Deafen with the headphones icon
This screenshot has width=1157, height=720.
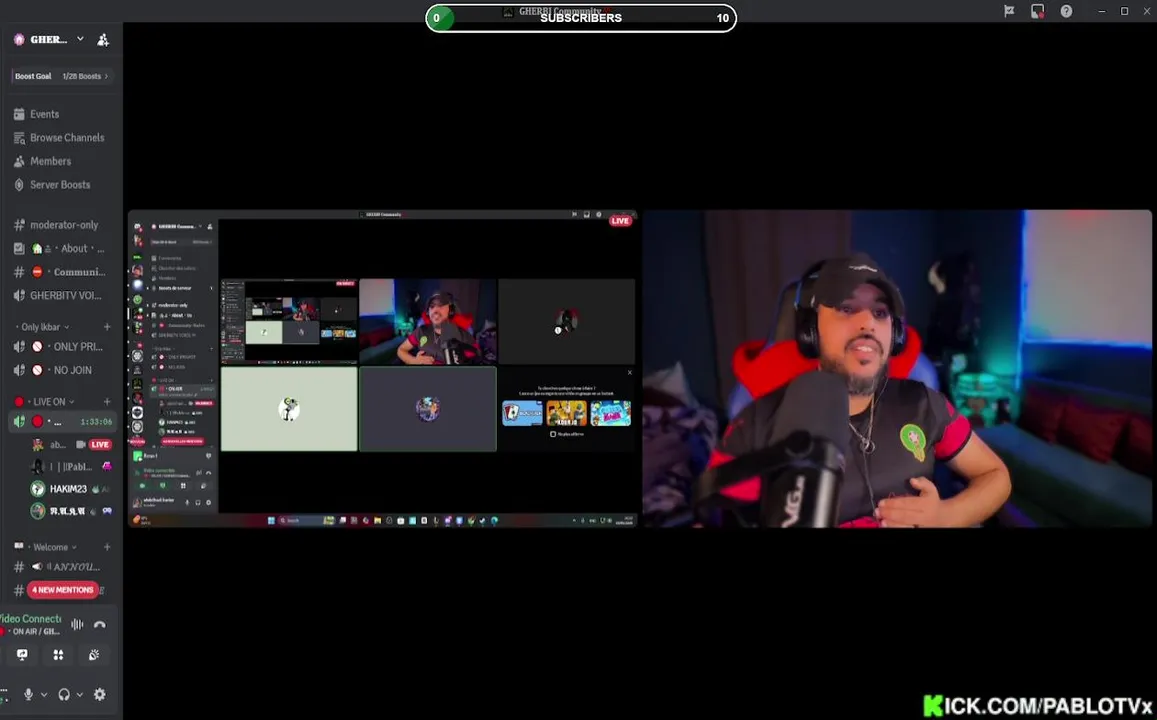tap(64, 695)
